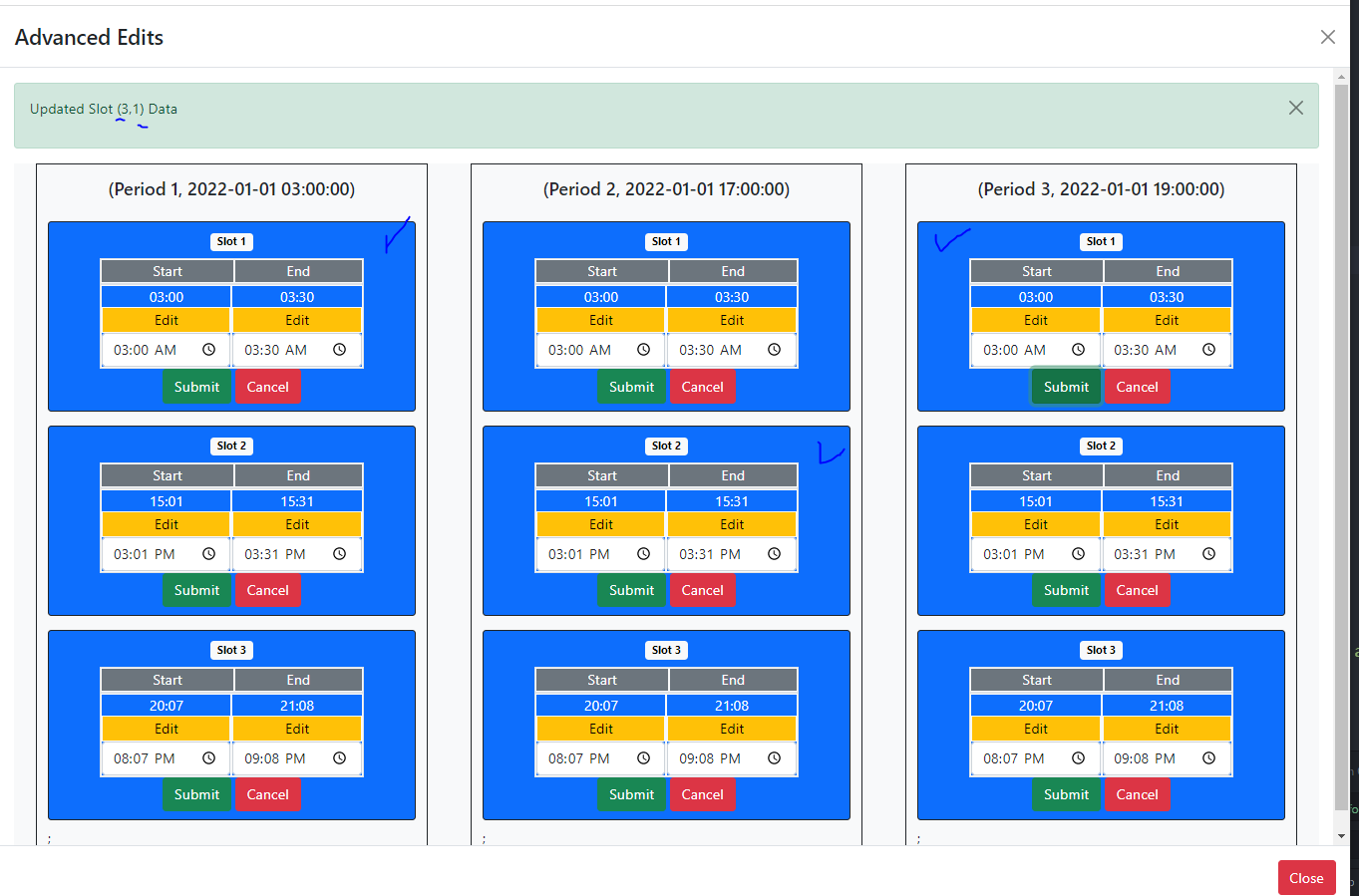Submit Period 2 Slot 2 changes

(631, 590)
